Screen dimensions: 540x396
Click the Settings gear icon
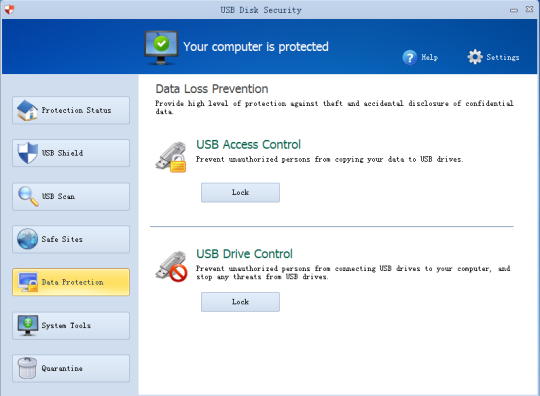475,57
